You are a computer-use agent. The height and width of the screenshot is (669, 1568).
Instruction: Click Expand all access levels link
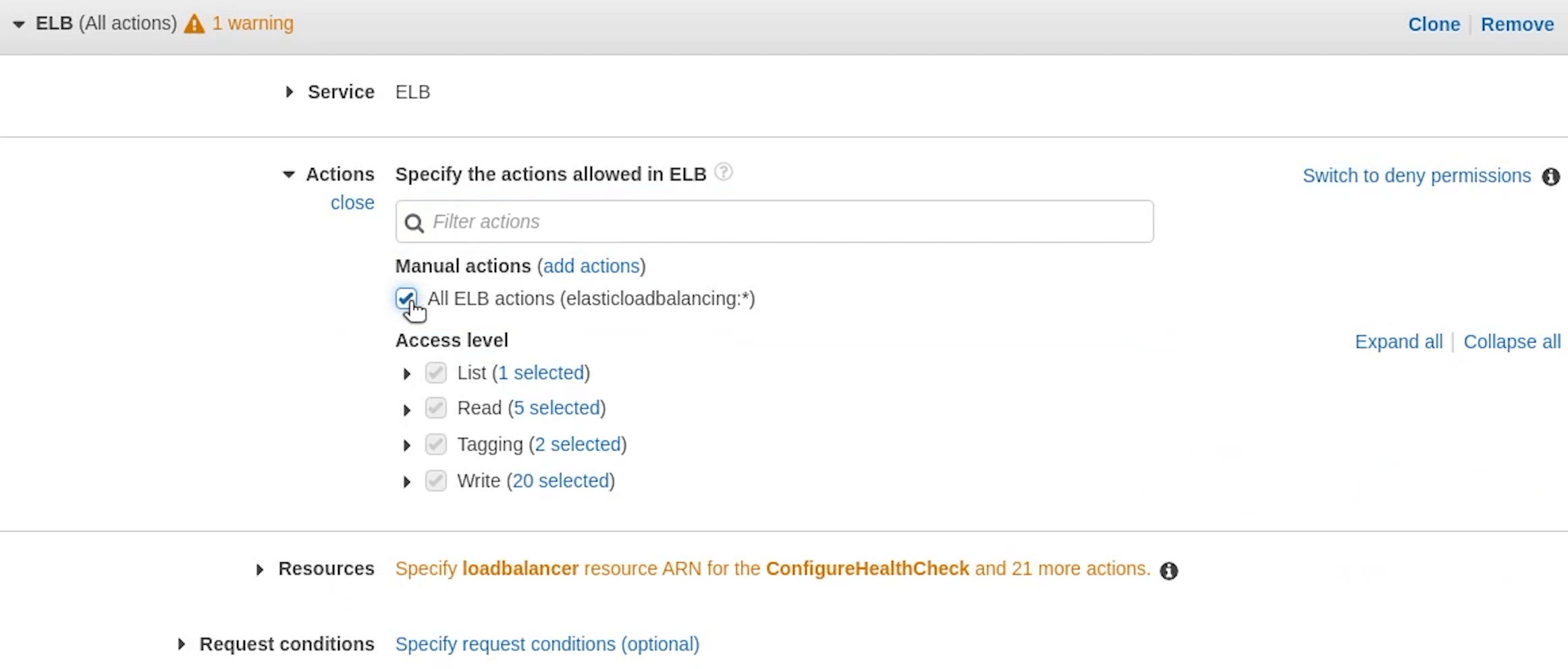pos(1398,342)
